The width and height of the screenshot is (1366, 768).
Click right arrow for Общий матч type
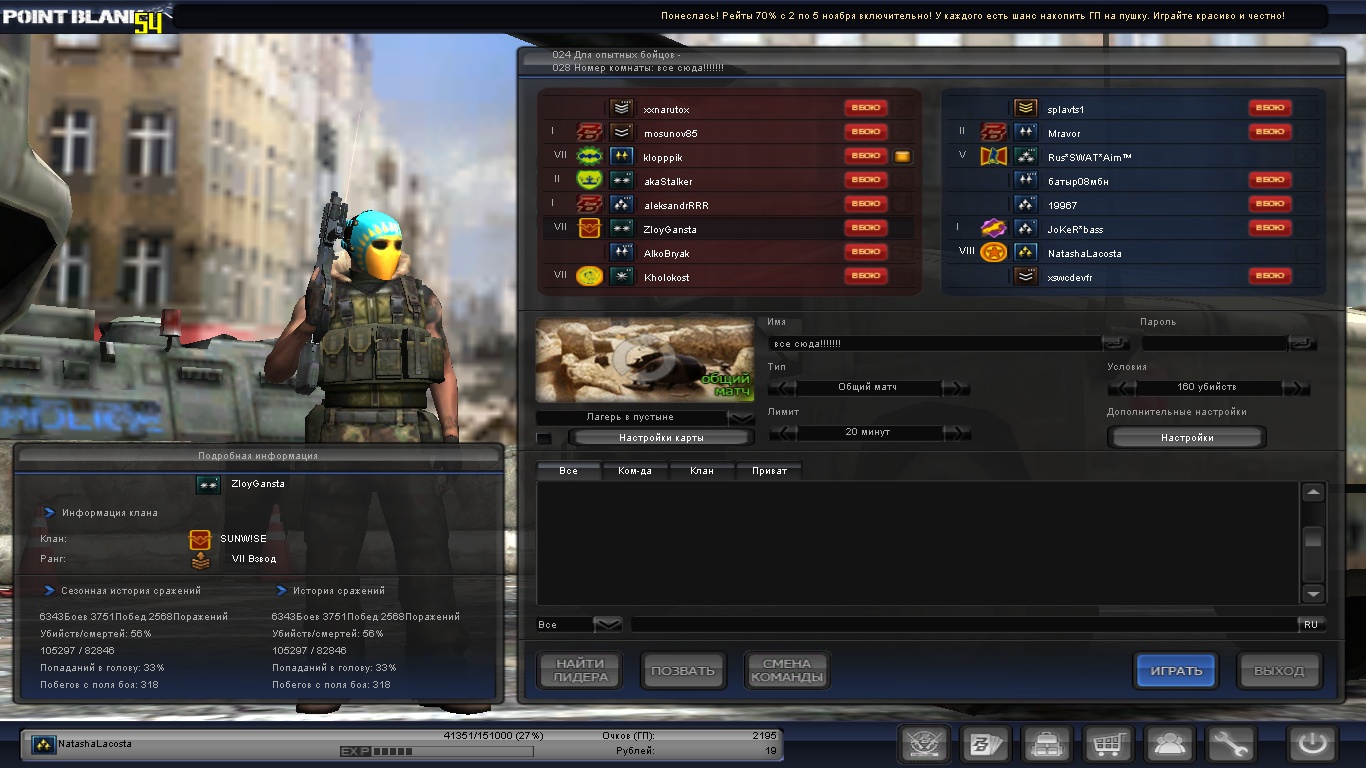[956, 388]
